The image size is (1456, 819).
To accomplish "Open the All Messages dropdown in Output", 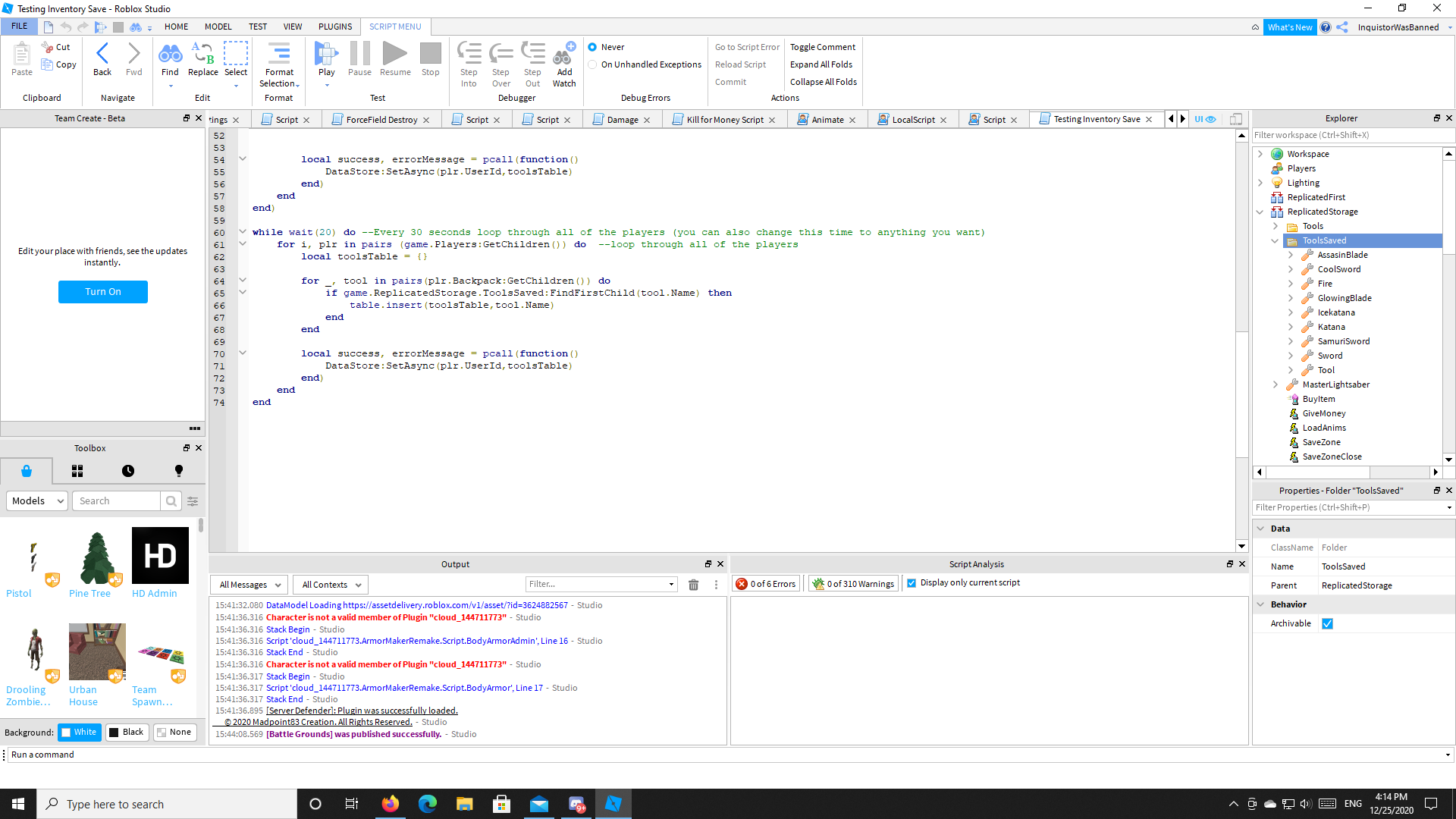I will (x=248, y=584).
